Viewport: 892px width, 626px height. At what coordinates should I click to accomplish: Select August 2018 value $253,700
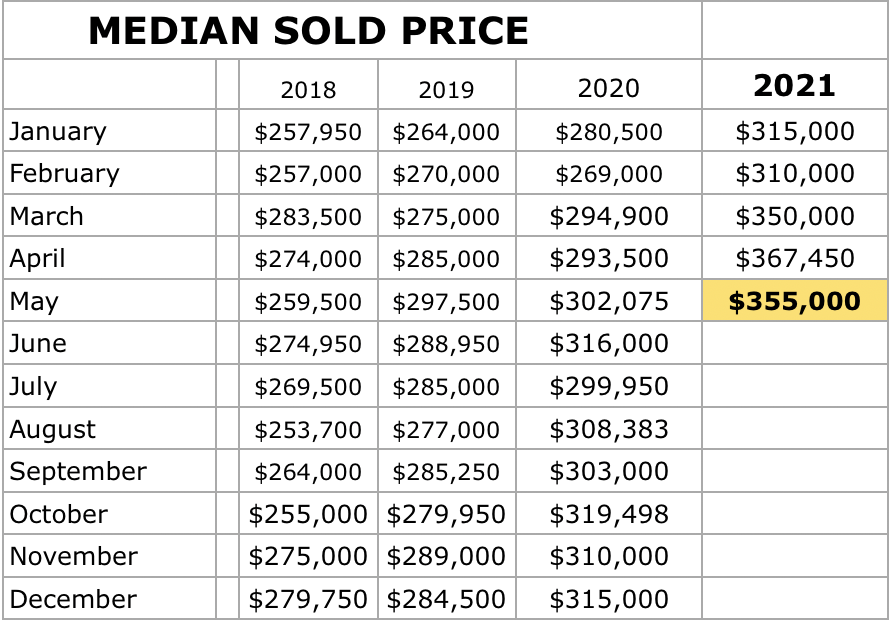point(308,429)
